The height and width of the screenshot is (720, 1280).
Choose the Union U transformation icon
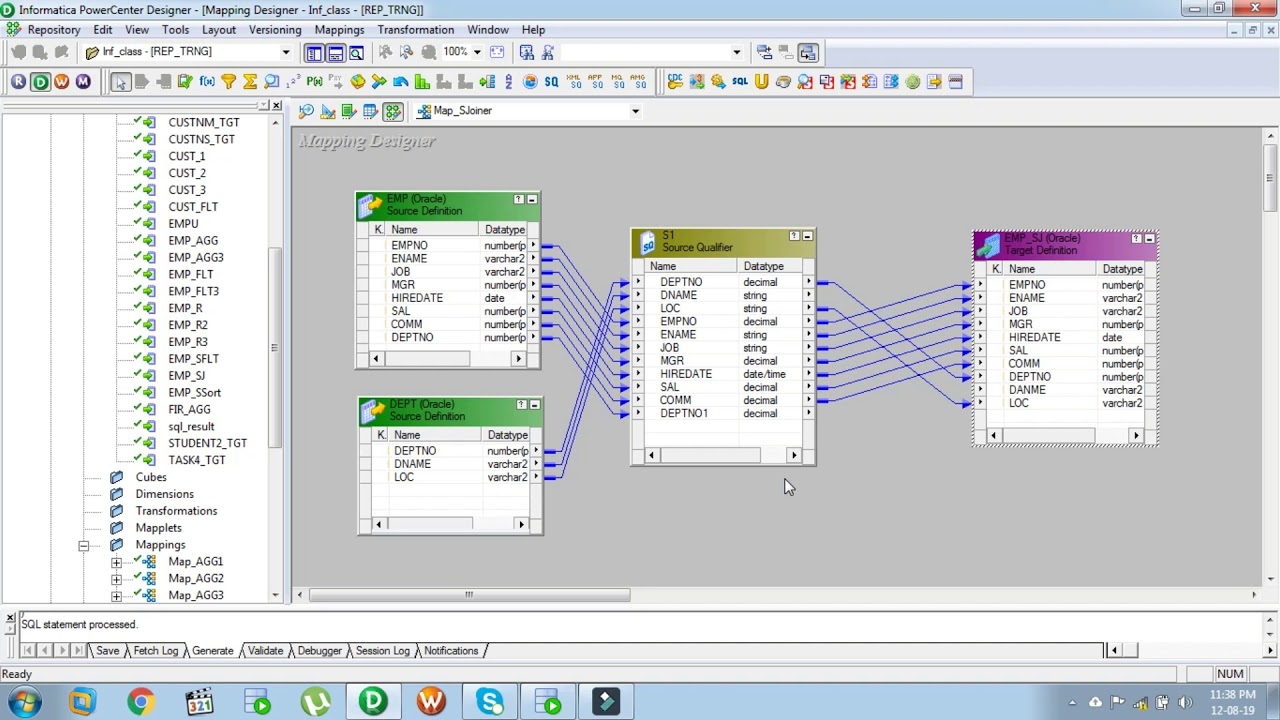coord(762,82)
